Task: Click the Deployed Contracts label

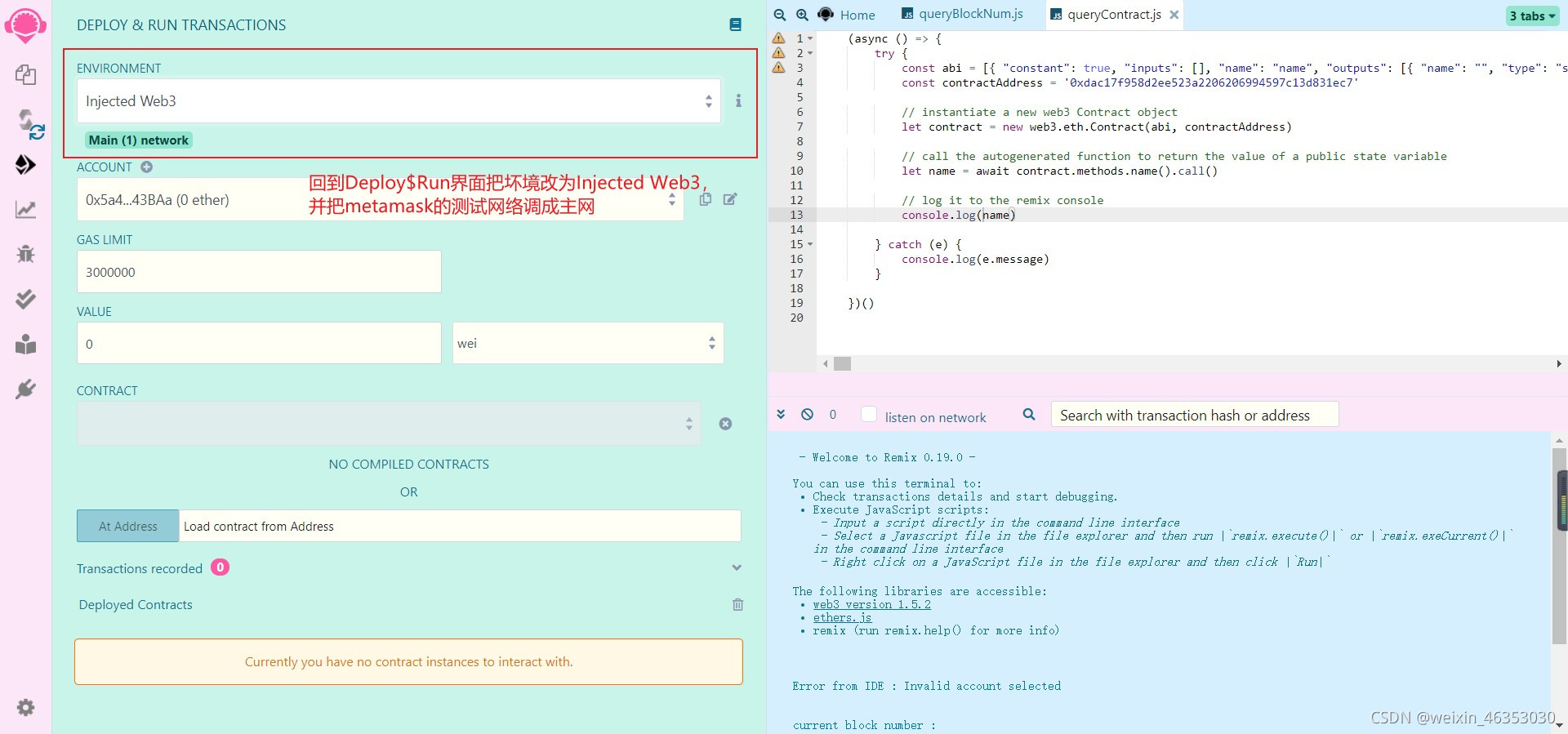Action: tap(136, 604)
